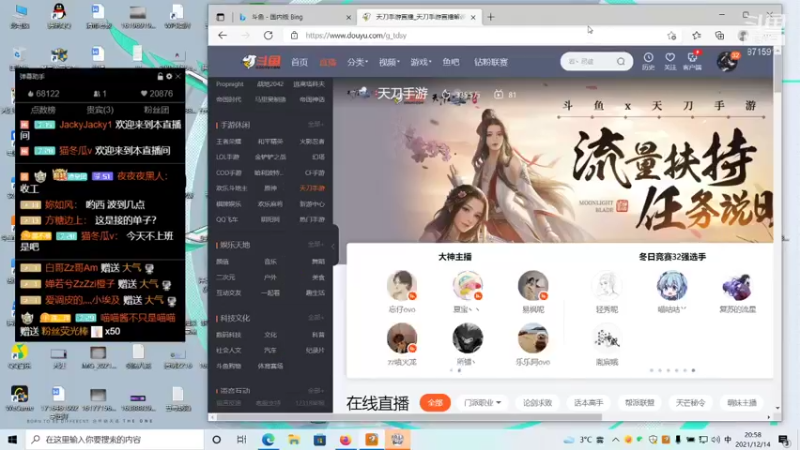Viewport: 800px width, 450px height.
Task: Open the notification center on taskbar
Action: [x=784, y=439]
